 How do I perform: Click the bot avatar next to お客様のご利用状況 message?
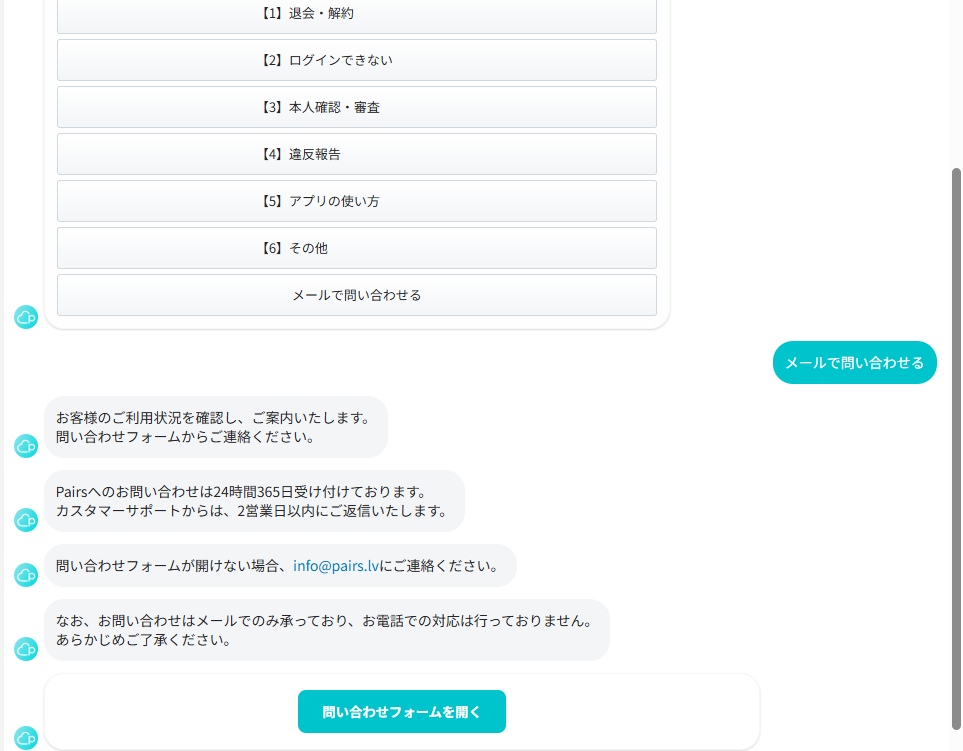(26, 446)
